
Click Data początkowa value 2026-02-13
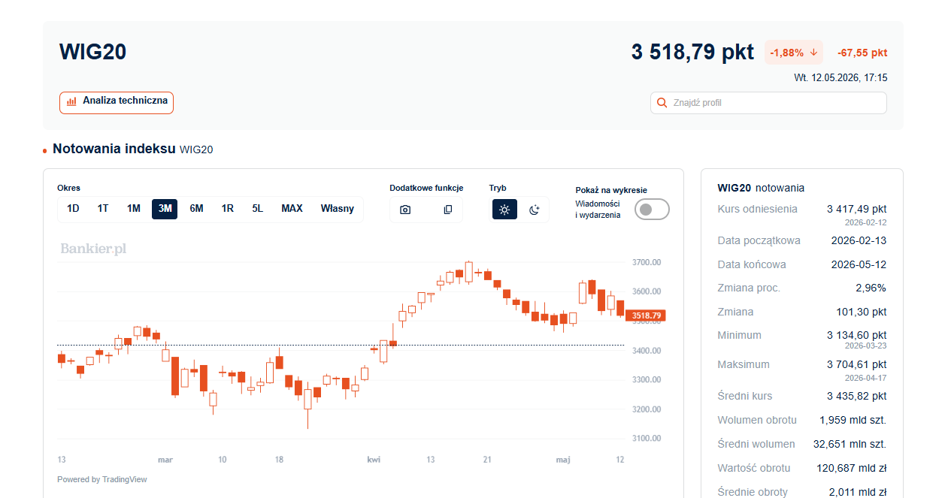(859, 241)
